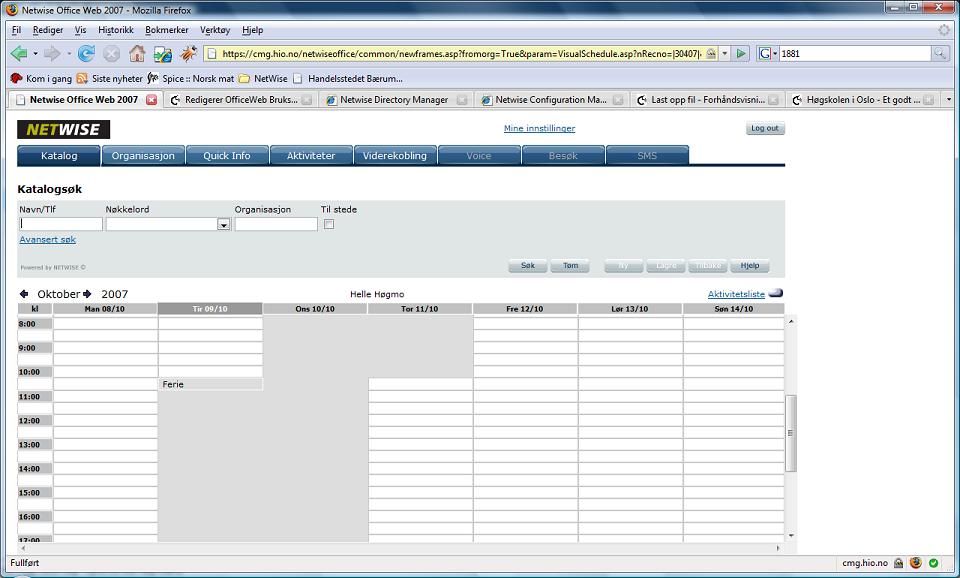
Task: Click the forward navigation arrow
Action: [x=52, y=54]
